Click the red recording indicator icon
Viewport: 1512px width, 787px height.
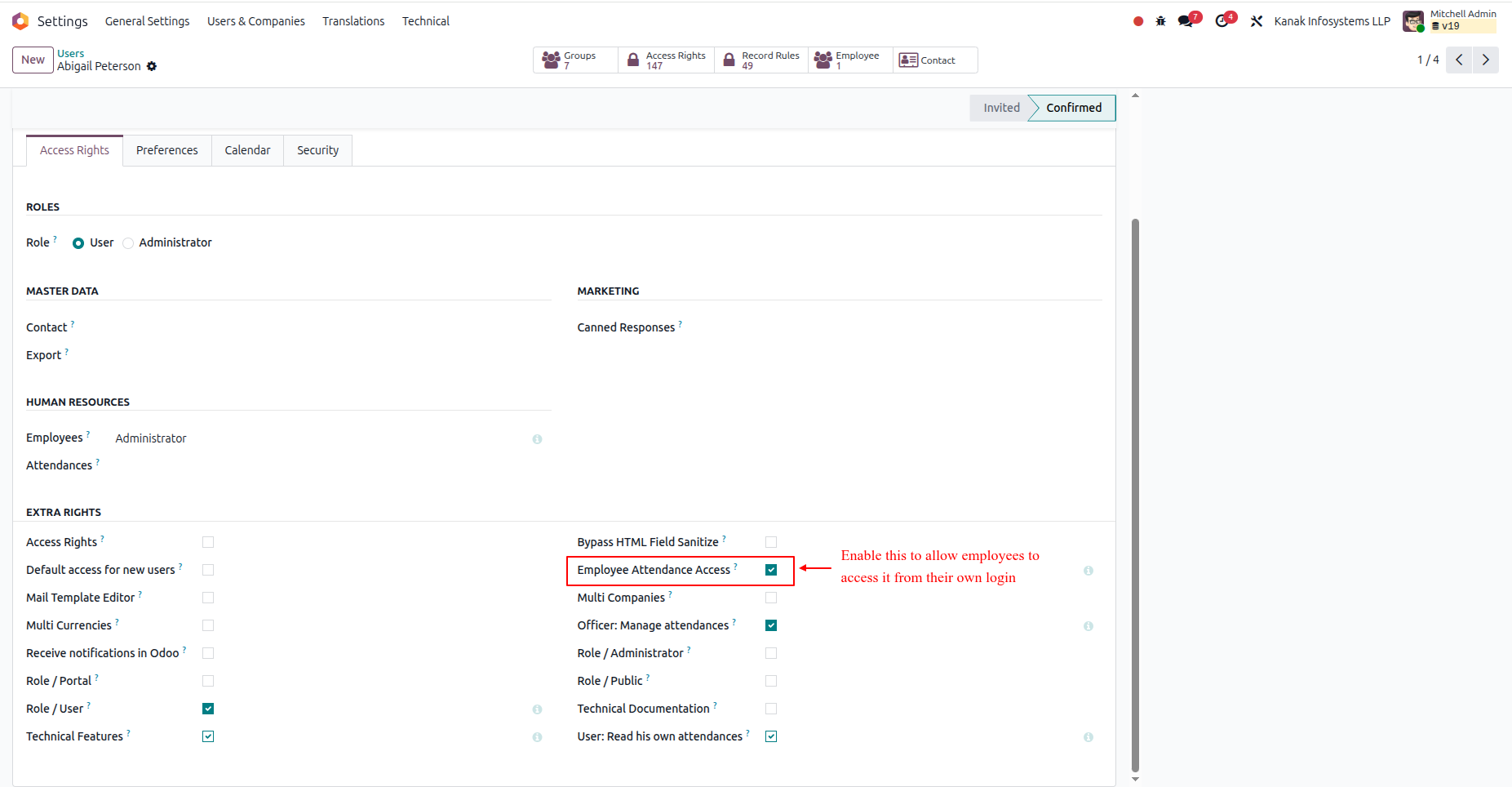pyautogui.click(x=1138, y=21)
